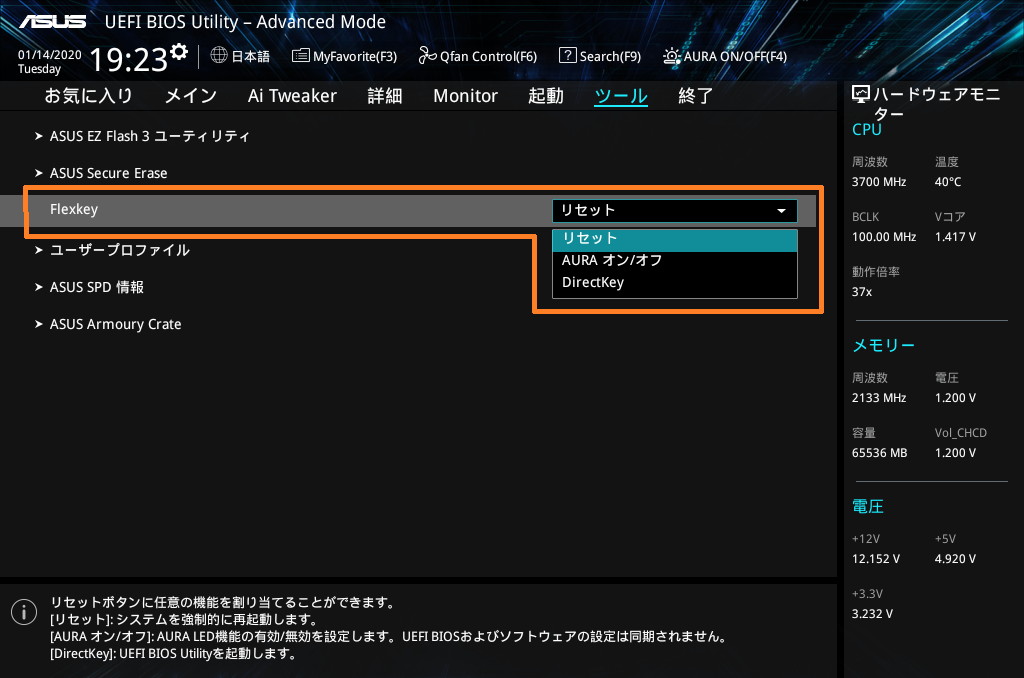Click CPU frequency value 3700 MHz
Viewport: 1024px width, 678px height.
coord(878,182)
